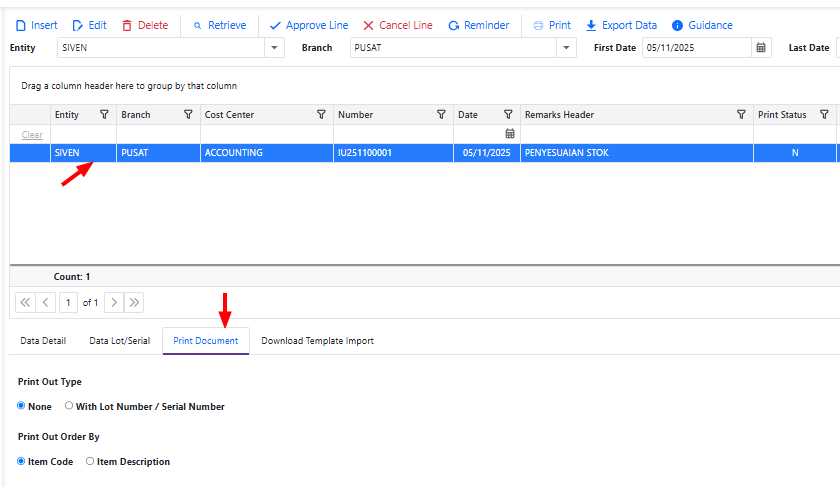
Task: Open filter for Number column
Action: pyautogui.click(x=441, y=115)
